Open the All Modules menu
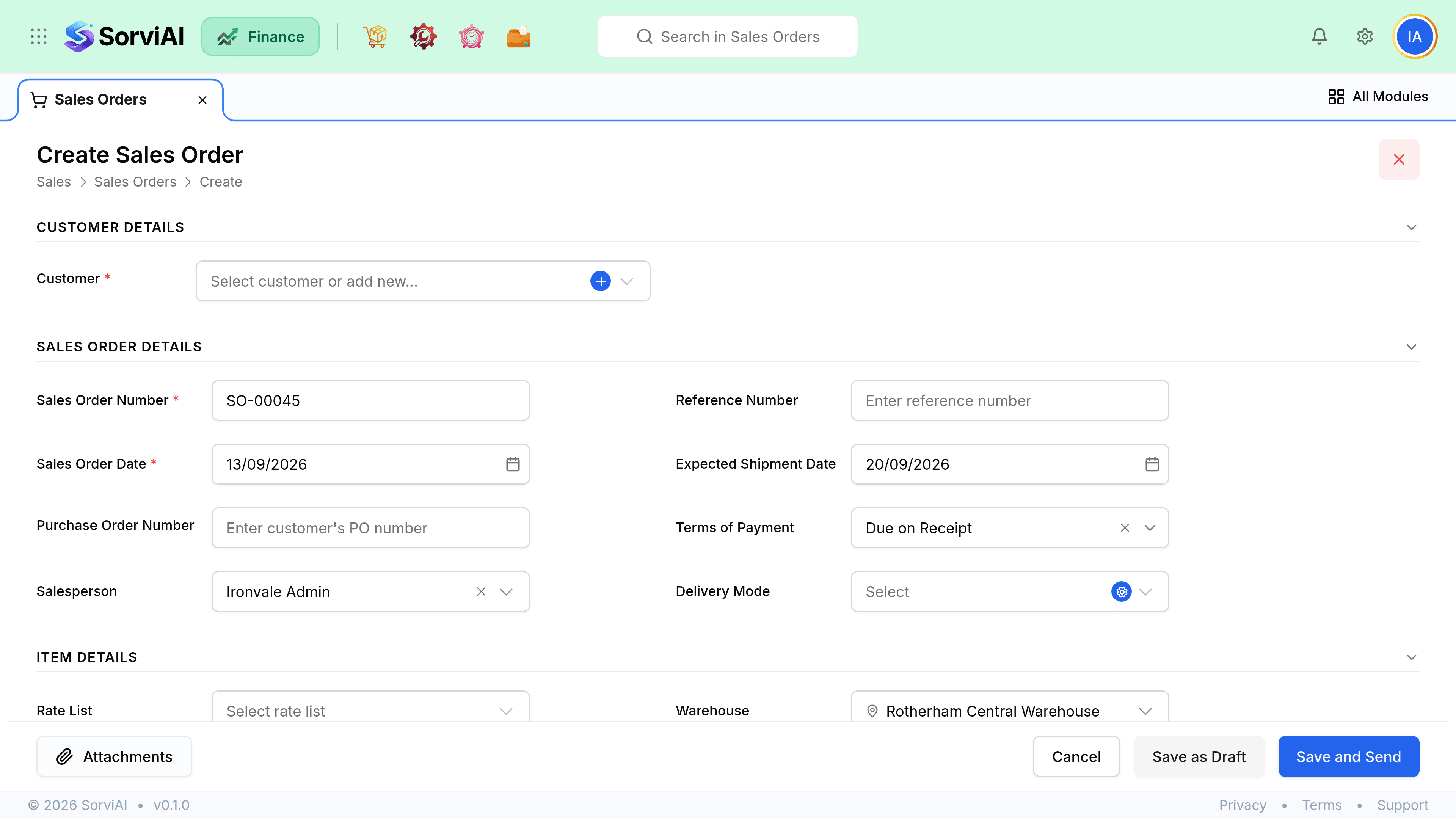Screen dimensions: 1456x819 (x=1378, y=97)
